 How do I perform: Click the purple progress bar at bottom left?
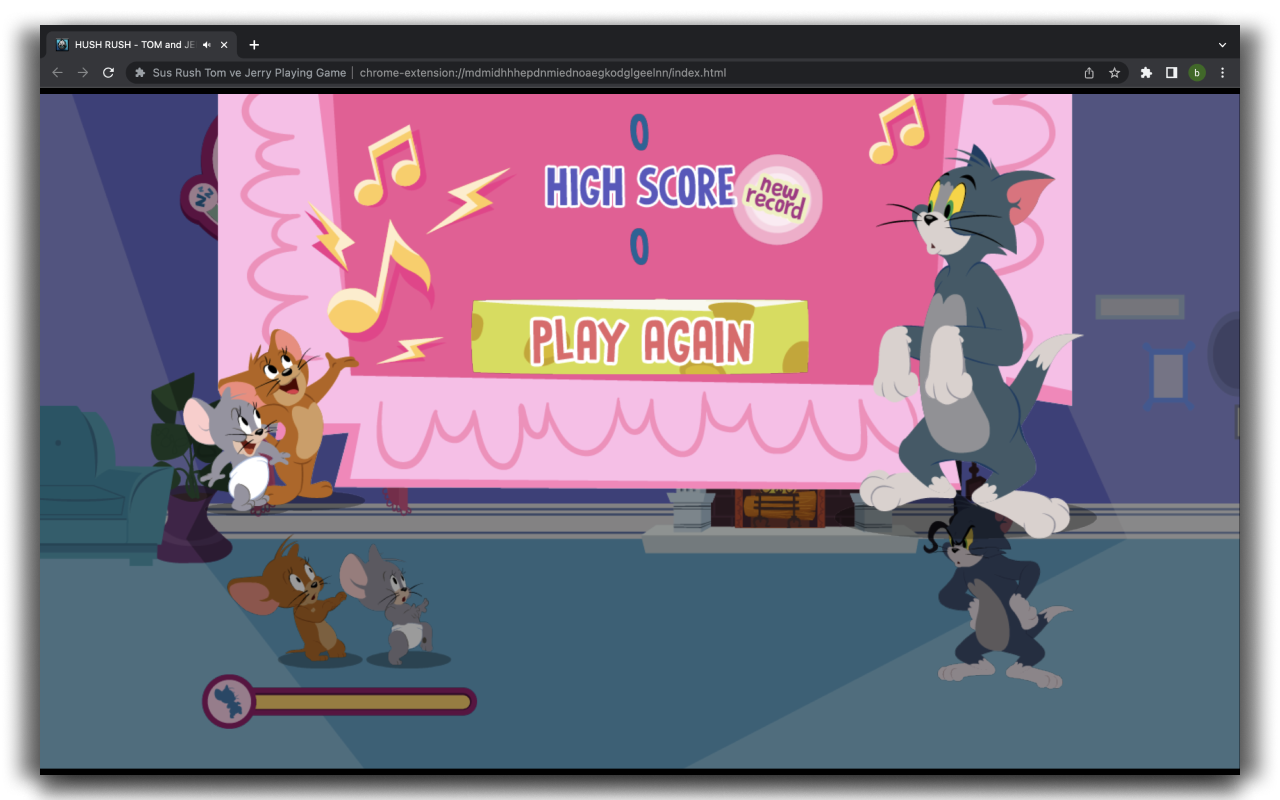(360, 701)
